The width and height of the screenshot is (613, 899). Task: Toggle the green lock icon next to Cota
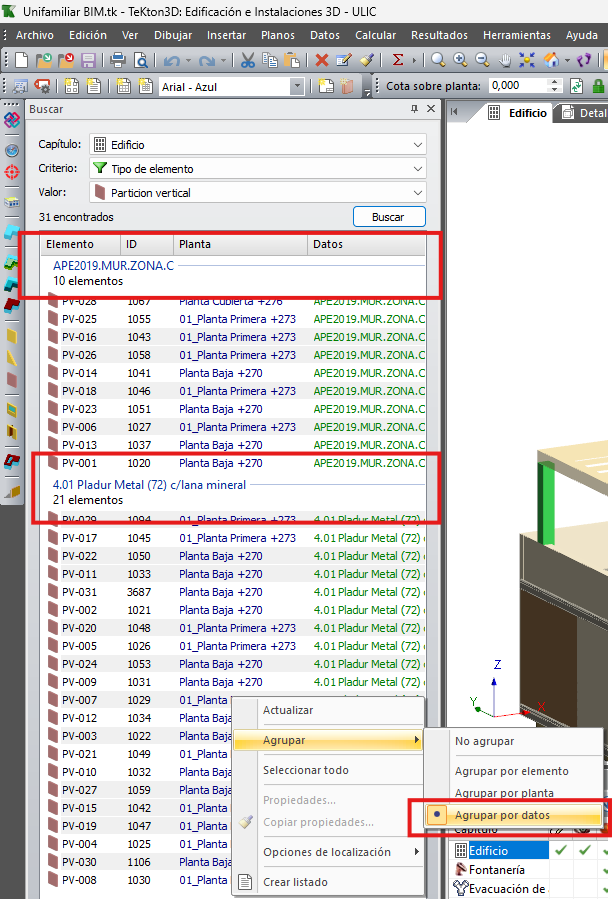(x=576, y=86)
